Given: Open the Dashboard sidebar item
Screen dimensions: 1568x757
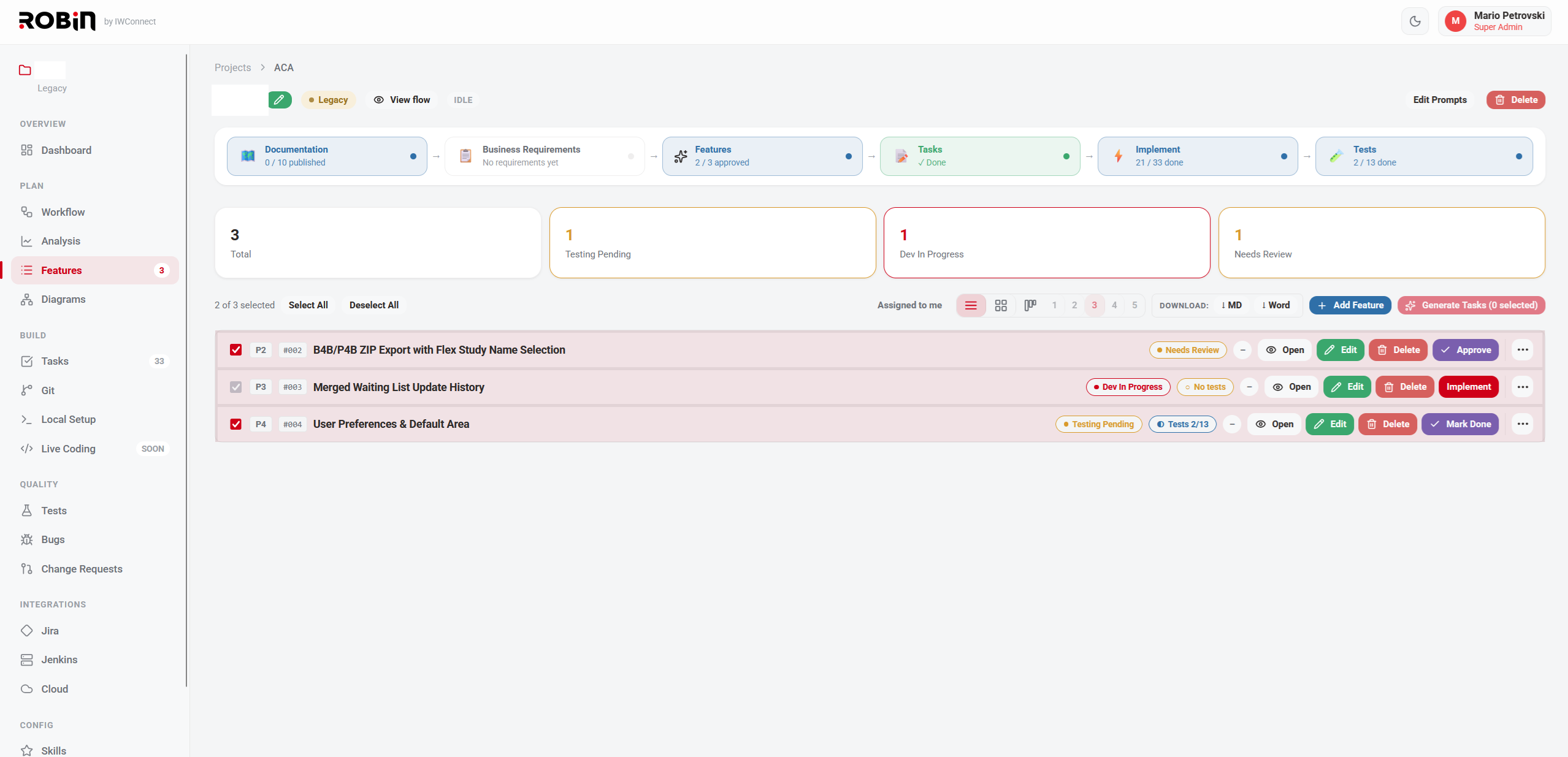Looking at the screenshot, I should [x=95, y=150].
